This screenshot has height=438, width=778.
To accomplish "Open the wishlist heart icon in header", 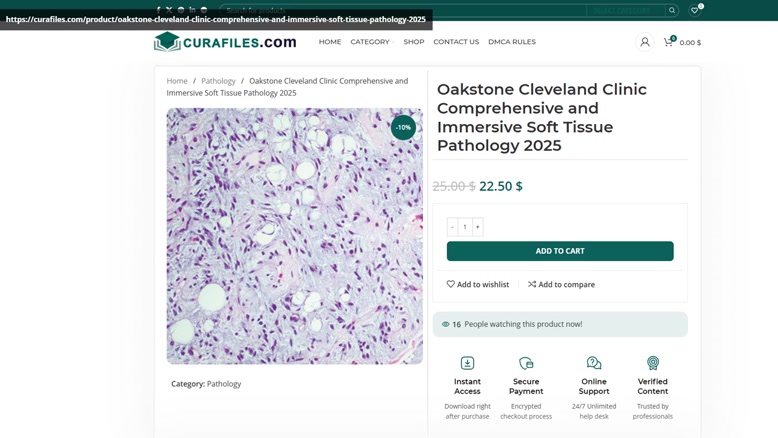I will 695,10.
